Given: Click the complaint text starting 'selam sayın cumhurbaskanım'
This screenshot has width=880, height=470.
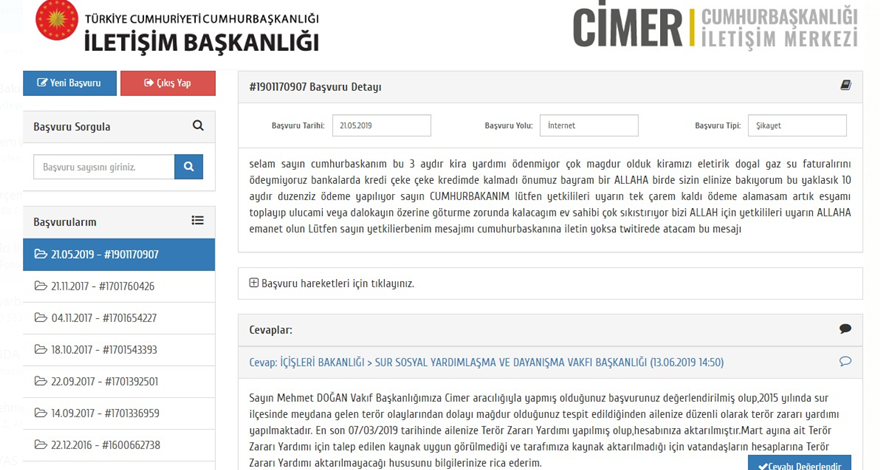Looking at the screenshot, I should [x=550, y=197].
